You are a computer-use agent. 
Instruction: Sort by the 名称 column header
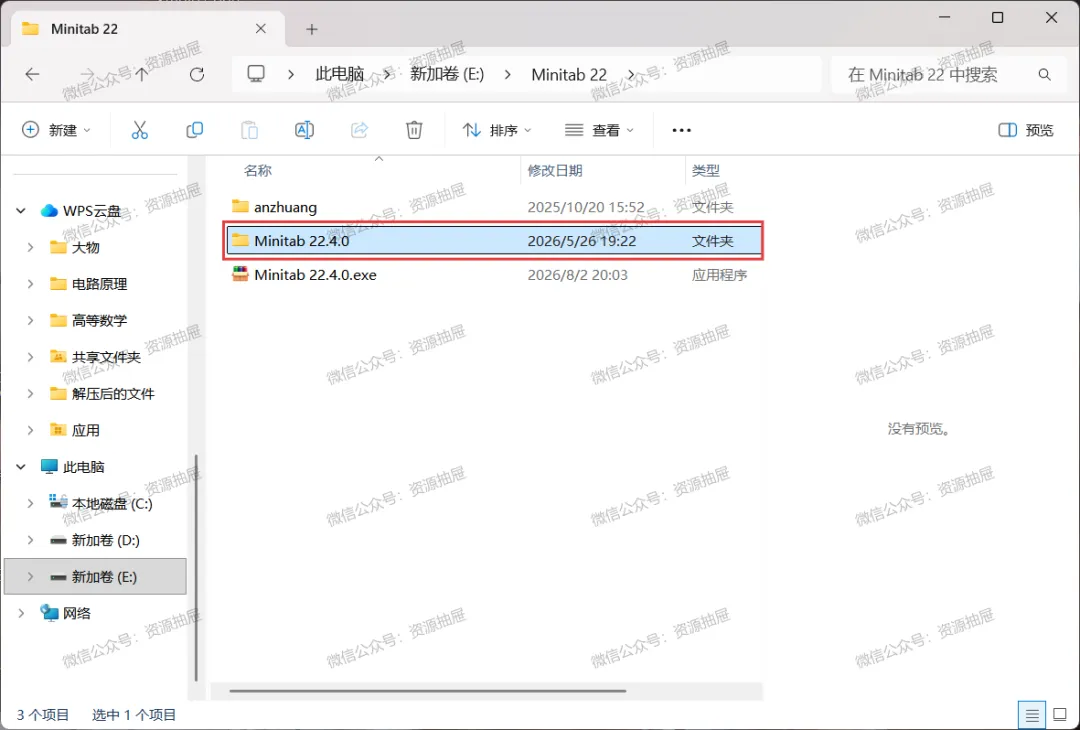[258, 171]
